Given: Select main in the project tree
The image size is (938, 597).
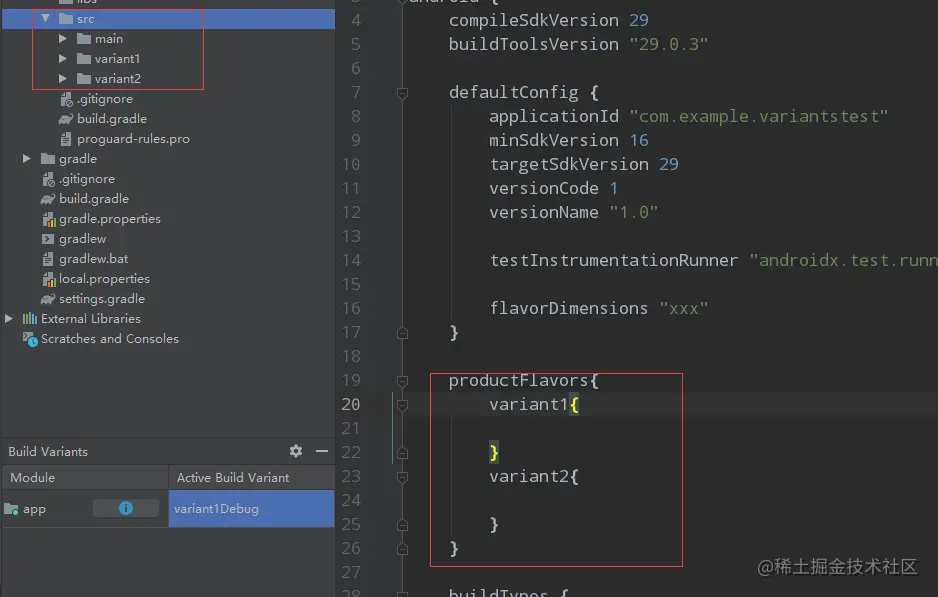Looking at the screenshot, I should coord(109,39).
